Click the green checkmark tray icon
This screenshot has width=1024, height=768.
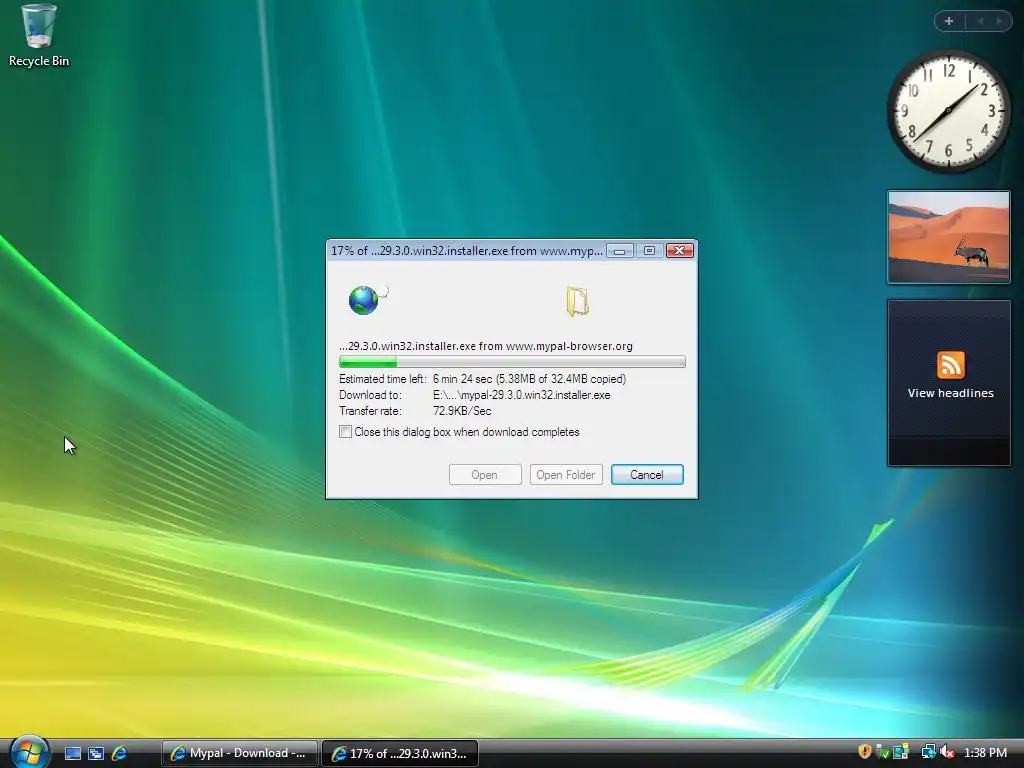tap(882, 752)
